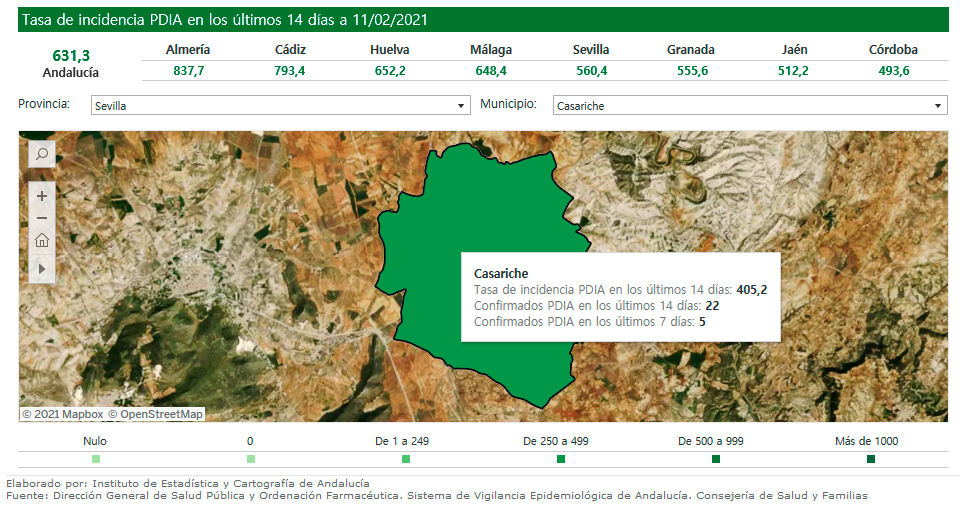Zoom out of the map with minus
The height and width of the screenshot is (510, 960).
pos(42,218)
